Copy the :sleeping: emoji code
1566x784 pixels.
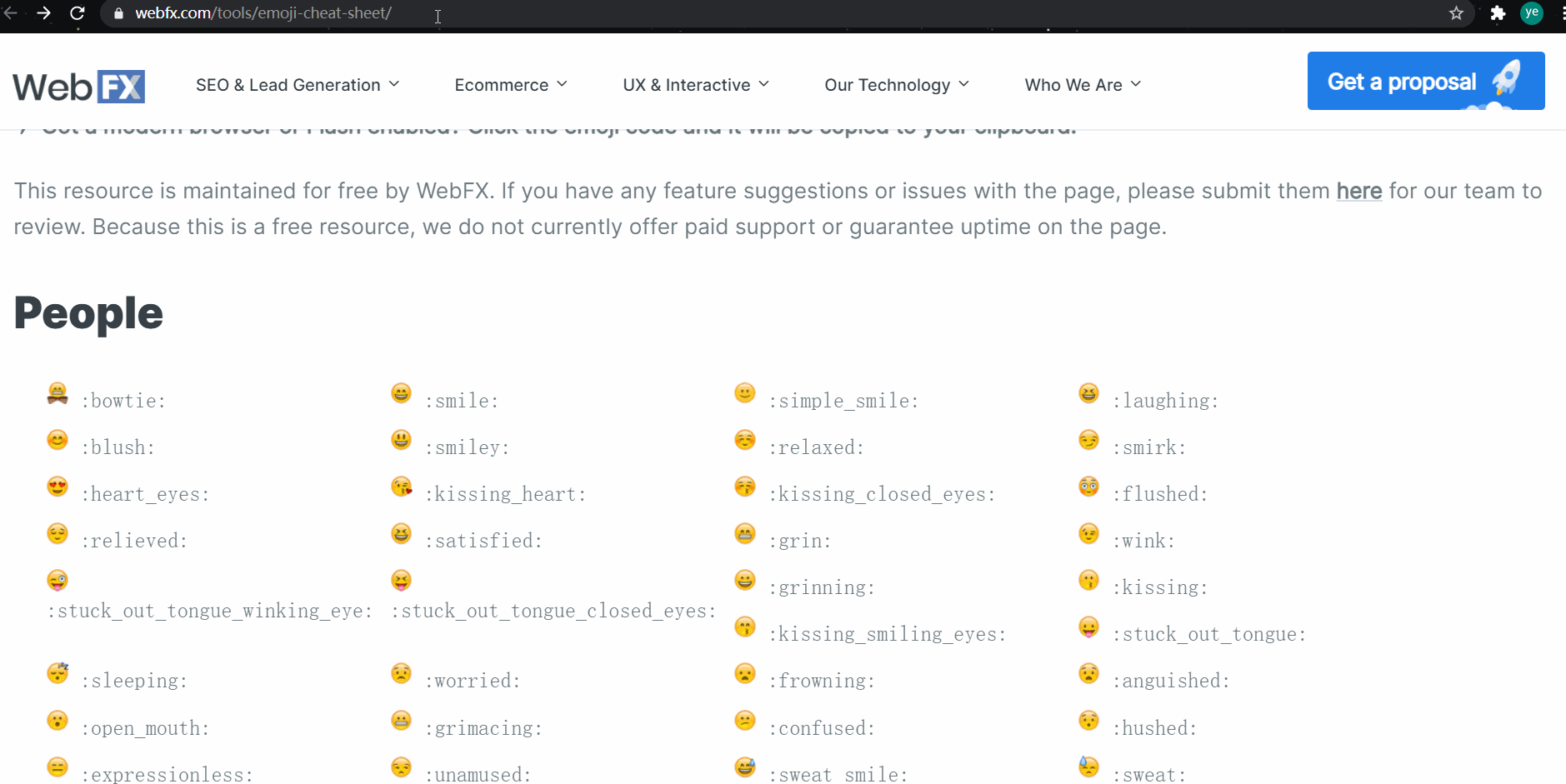[x=134, y=681]
